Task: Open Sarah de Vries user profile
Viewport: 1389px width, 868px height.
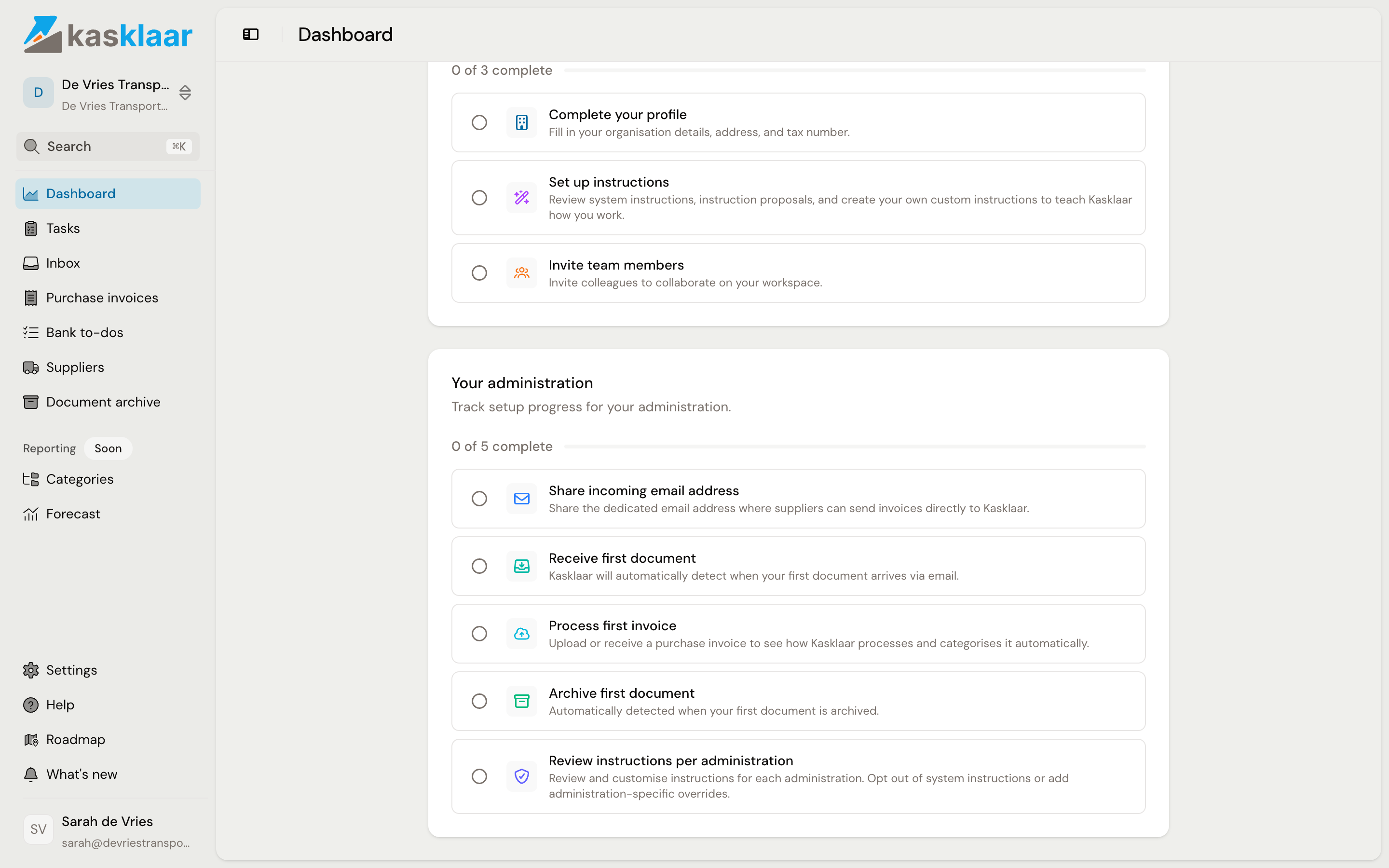Action: (108, 831)
